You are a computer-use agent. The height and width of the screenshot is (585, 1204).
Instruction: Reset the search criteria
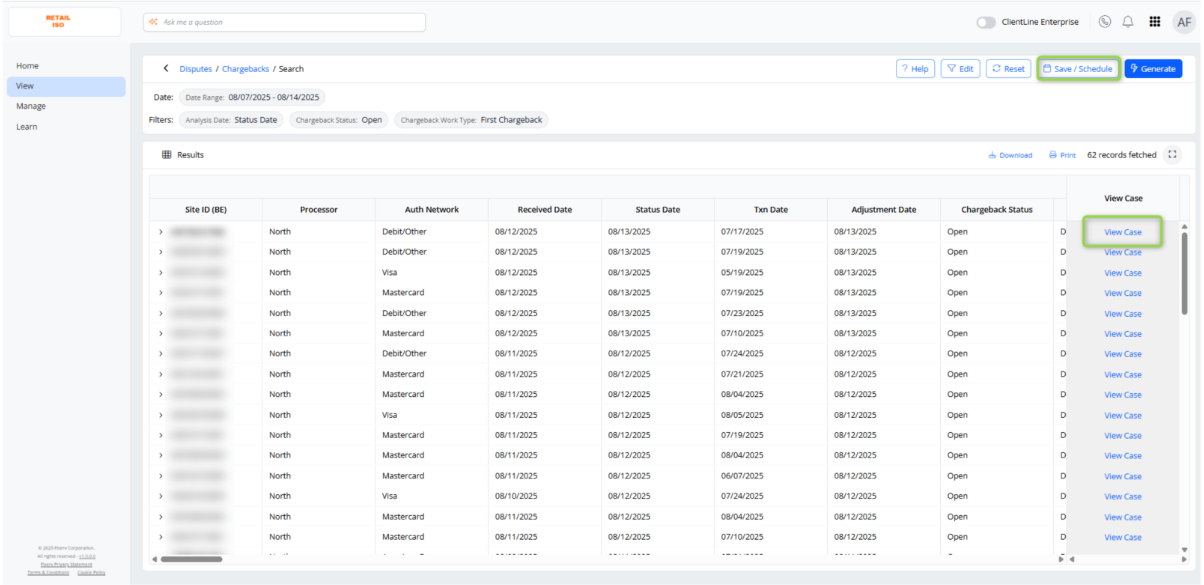click(x=1008, y=69)
